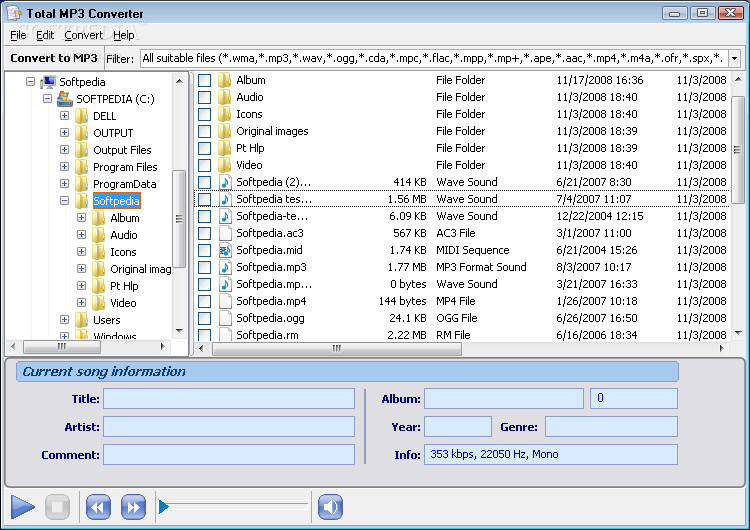The height and width of the screenshot is (530, 750).
Task: Open the Convert menu
Action: 83,35
